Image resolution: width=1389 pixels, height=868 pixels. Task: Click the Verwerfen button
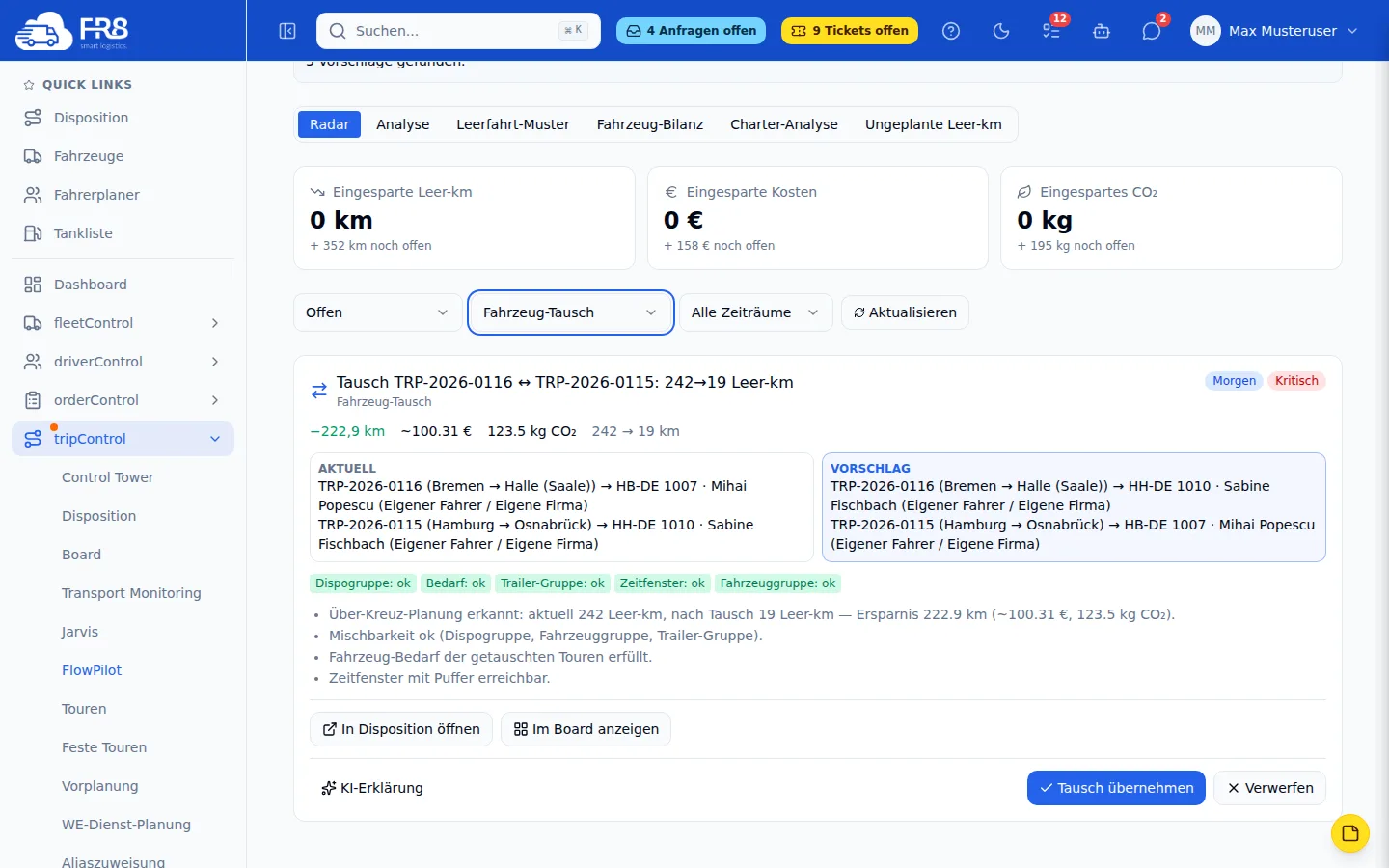point(1270,788)
